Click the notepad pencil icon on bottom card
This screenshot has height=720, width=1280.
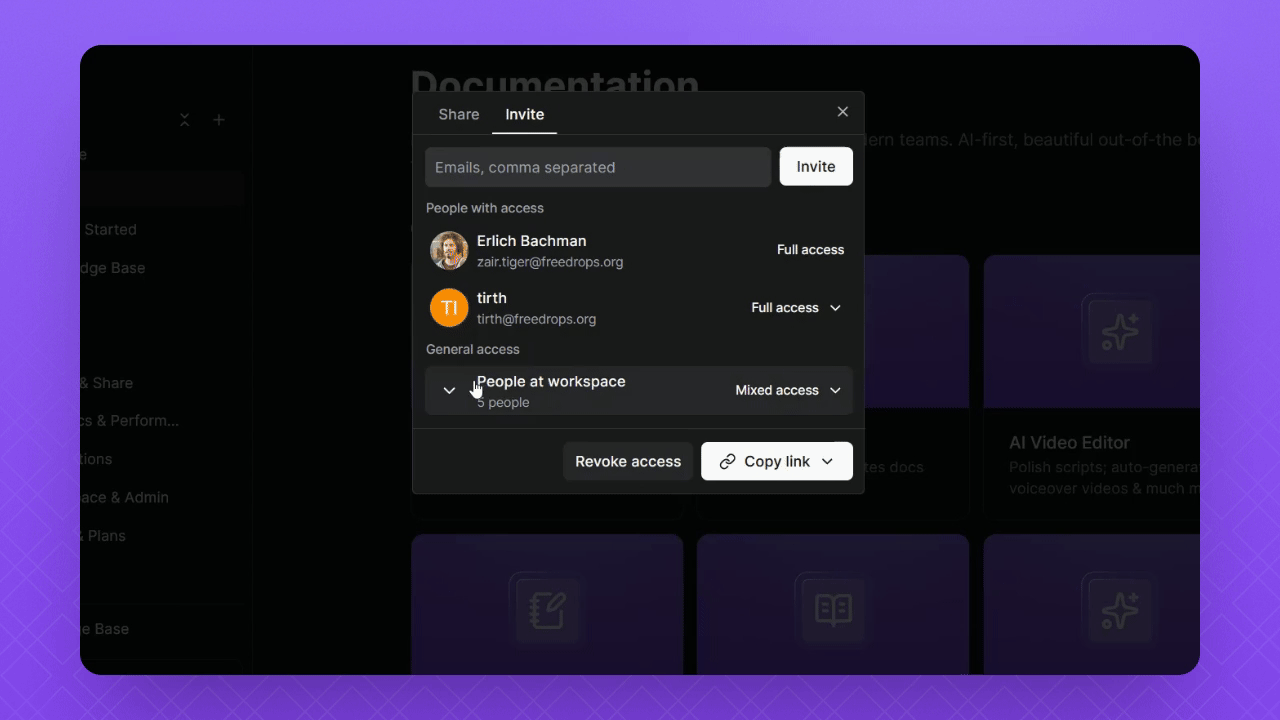tap(547, 608)
